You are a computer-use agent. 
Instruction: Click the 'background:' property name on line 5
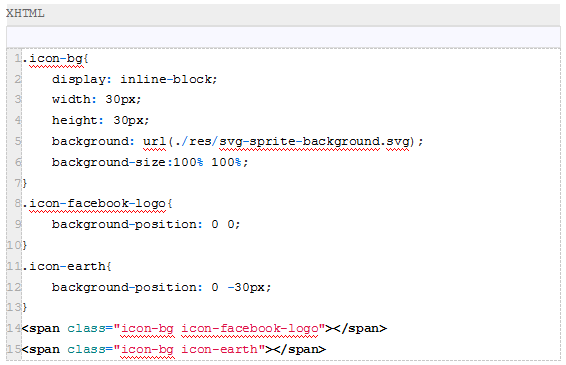[x=93, y=141]
